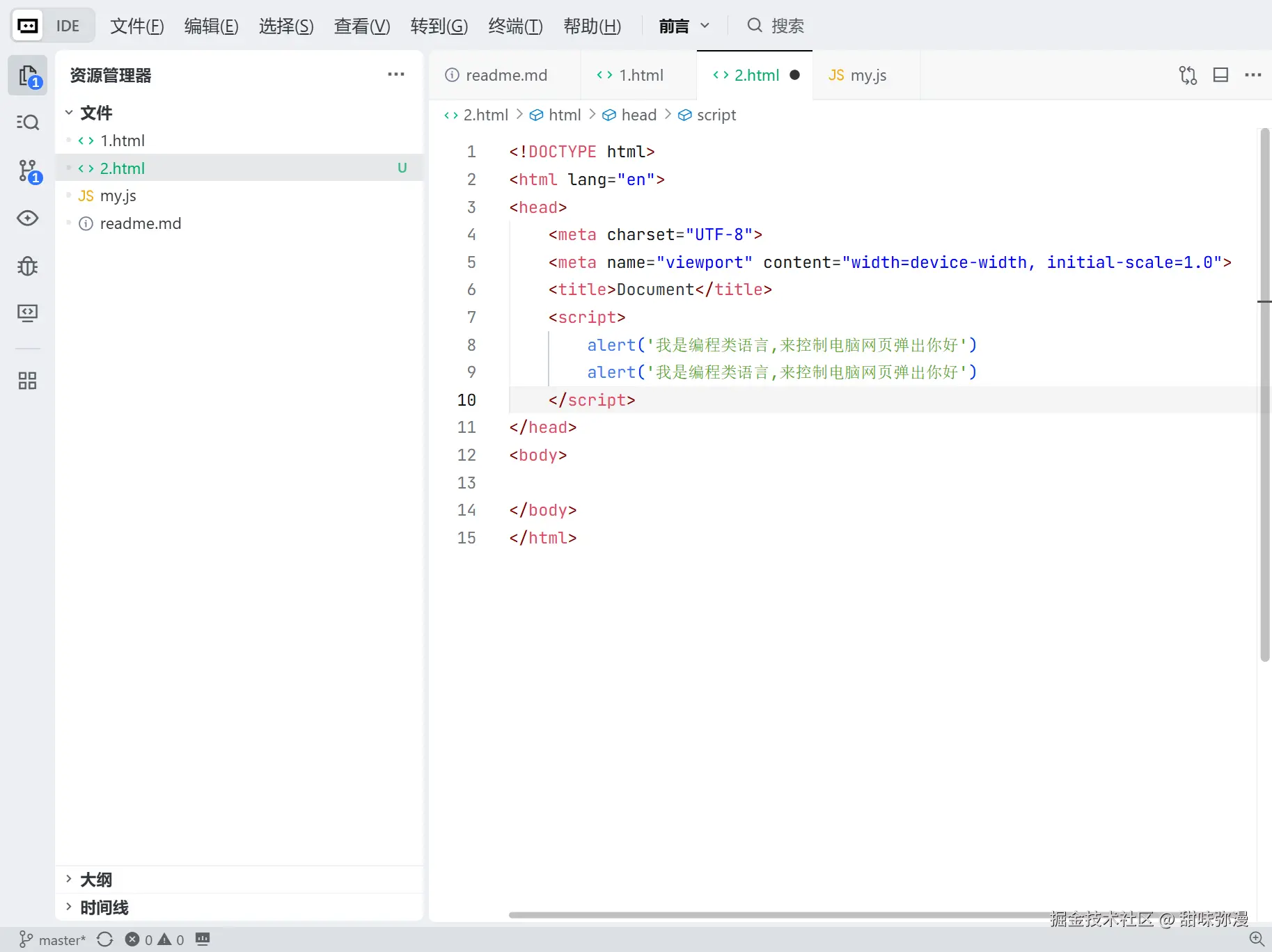Open my.js in the file tree
Viewport: 1272px width, 952px height.
click(239, 196)
